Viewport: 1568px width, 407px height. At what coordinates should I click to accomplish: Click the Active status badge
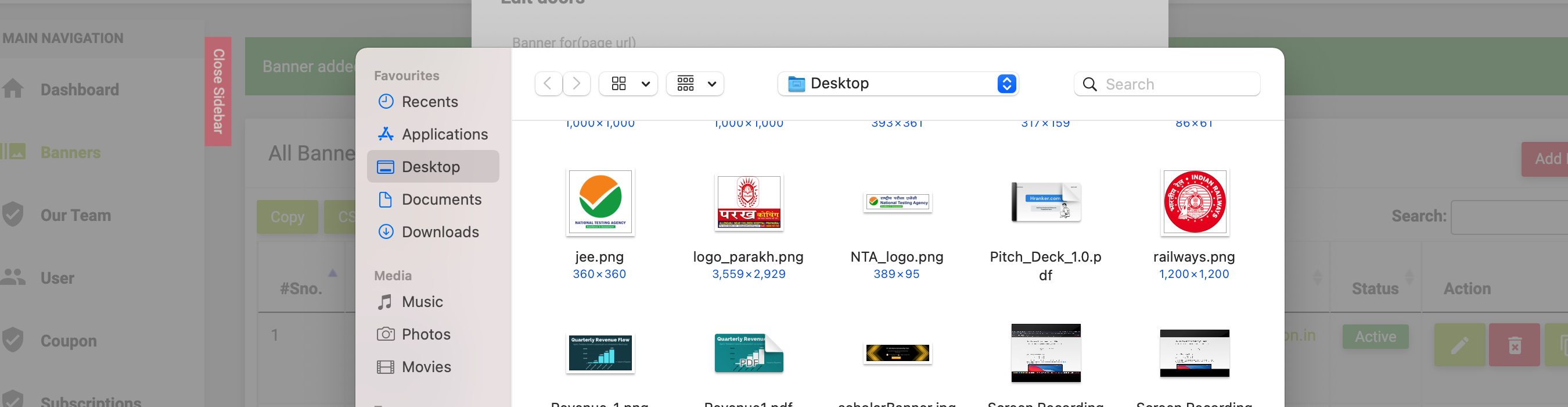1376,336
